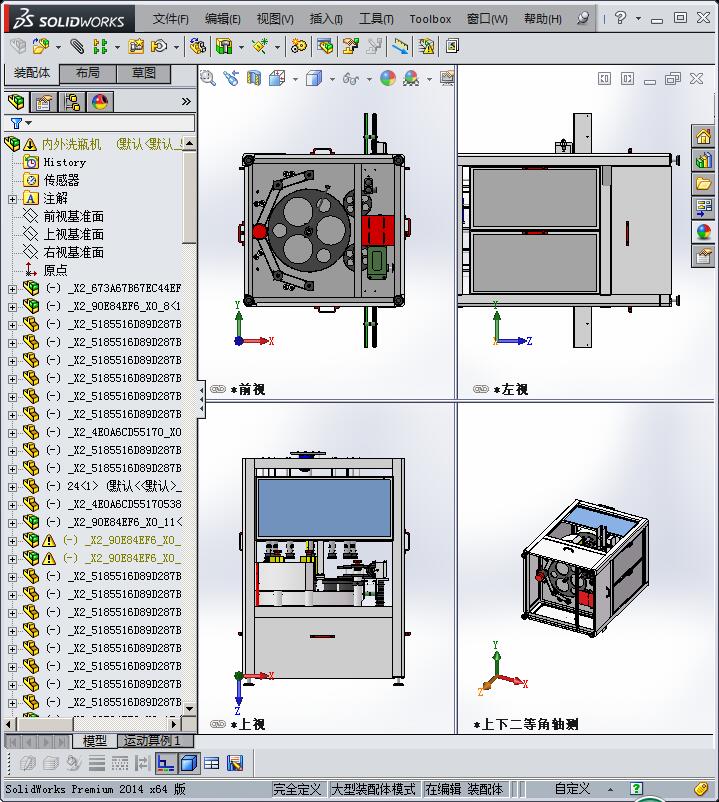Open Appearances color ball in task pane
719x802 pixels.
703,231
